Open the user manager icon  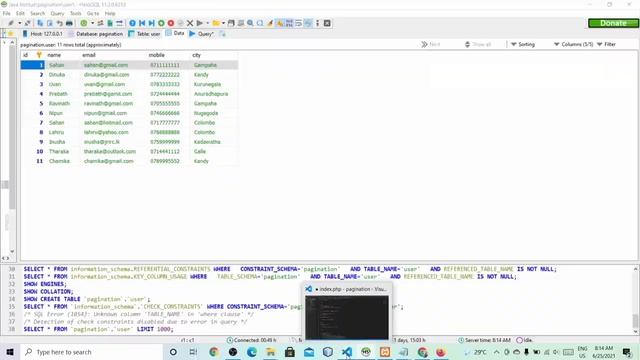coord(100,23)
